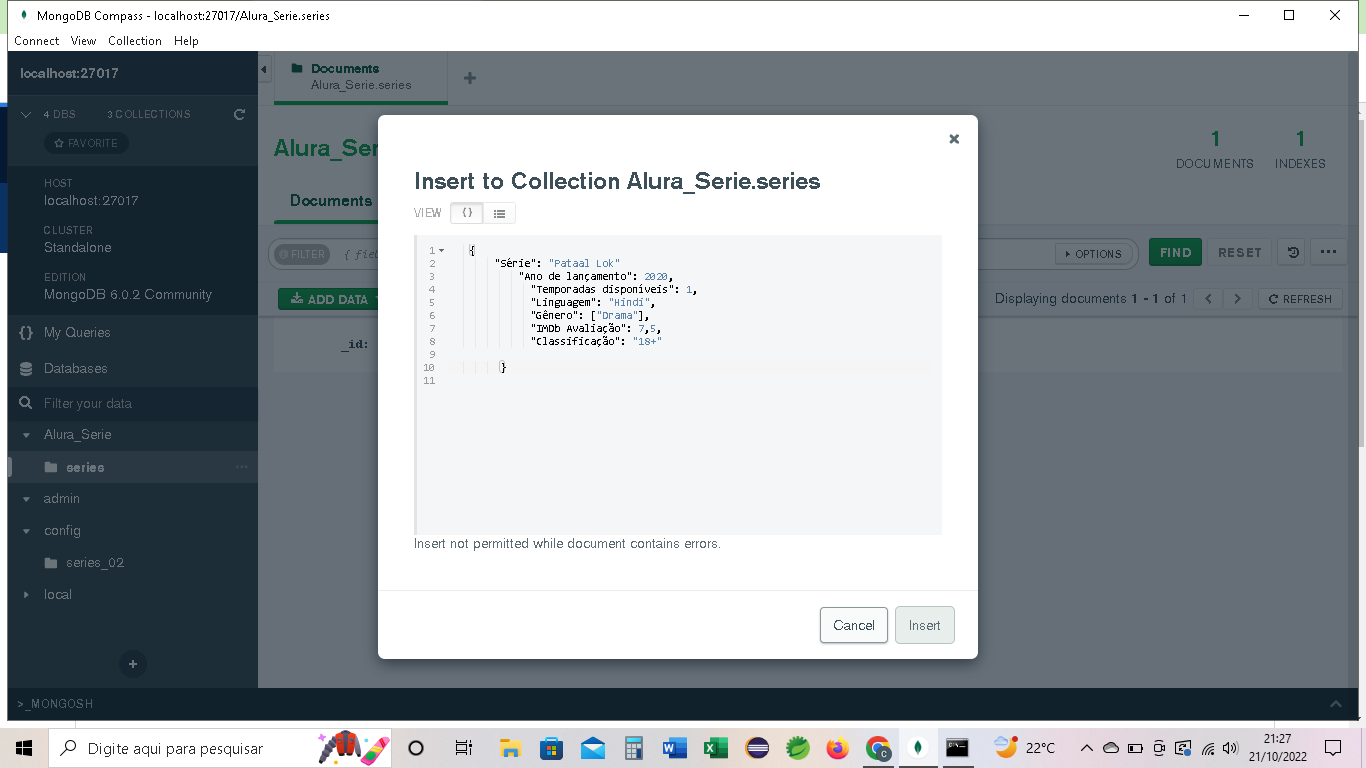Click the Documents sub-tab
Screen dimensions: 1366x768
pyautogui.click(x=331, y=201)
